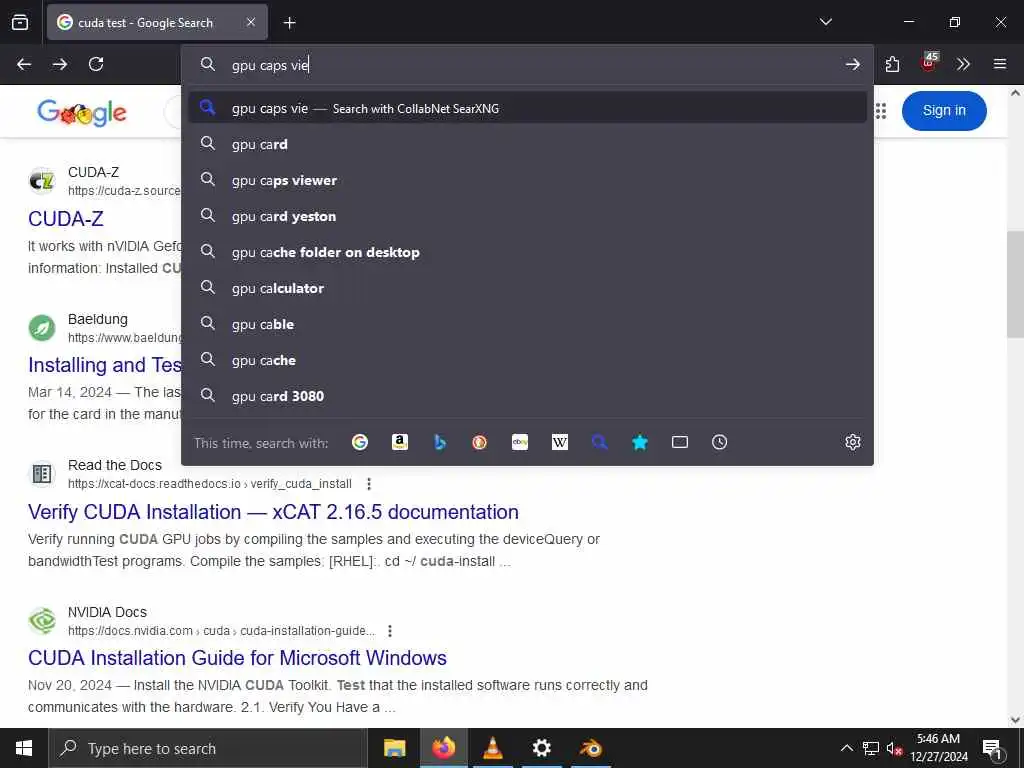Go back to previous page
Screen dimensions: 1024x768
(x=24, y=64)
